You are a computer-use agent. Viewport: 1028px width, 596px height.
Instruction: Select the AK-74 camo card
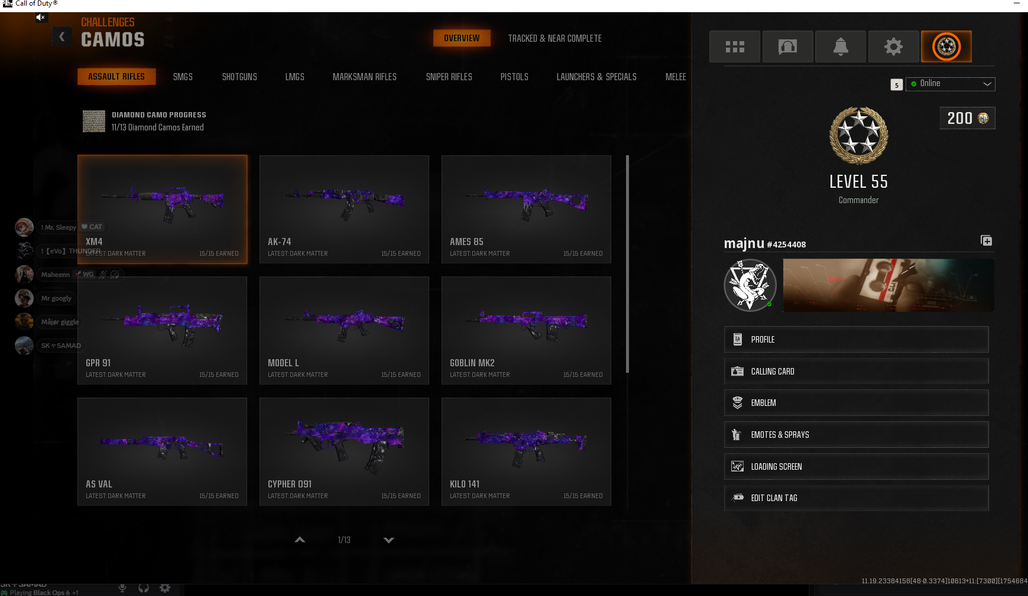pyautogui.click(x=344, y=209)
